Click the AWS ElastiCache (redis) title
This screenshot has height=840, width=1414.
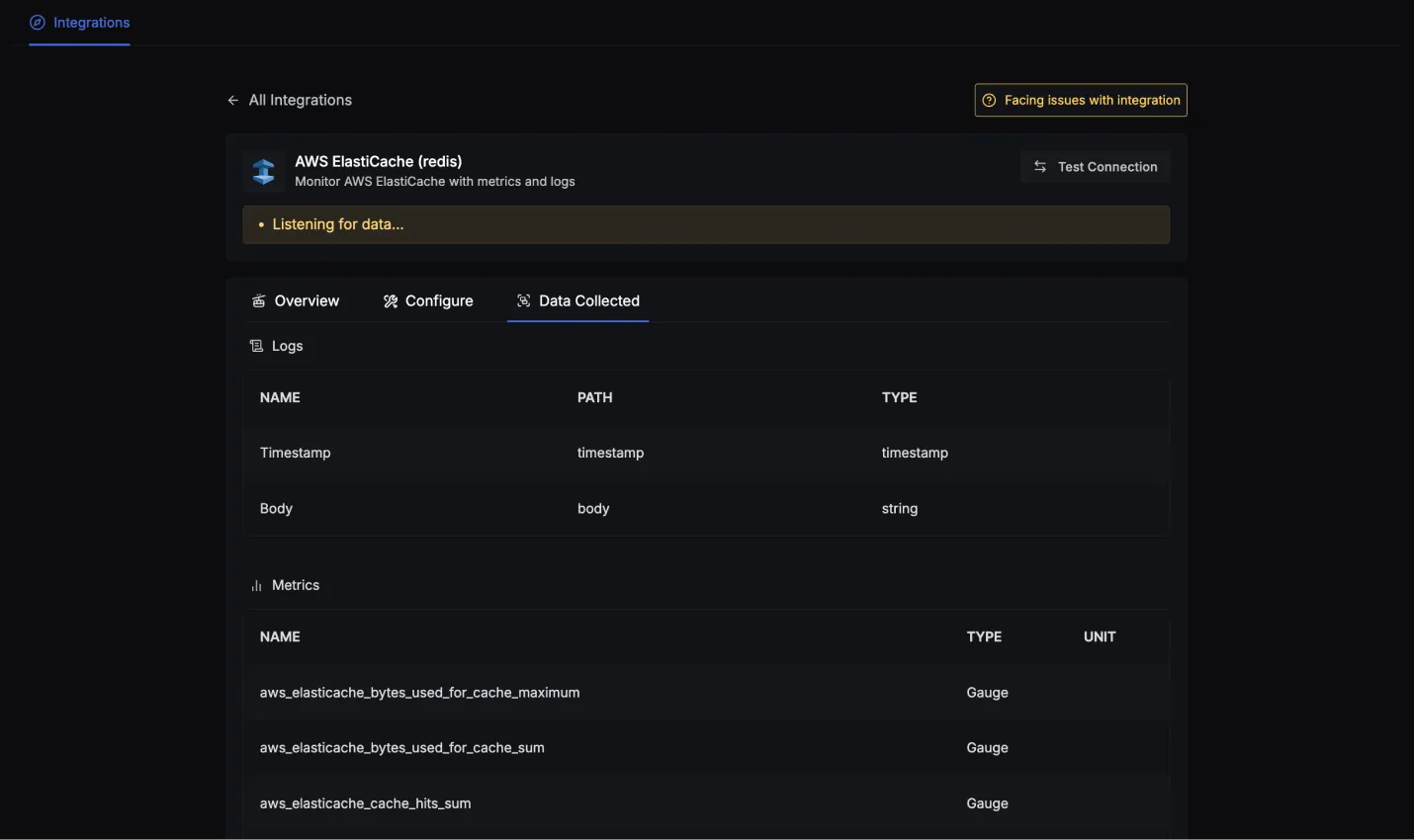point(379,161)
